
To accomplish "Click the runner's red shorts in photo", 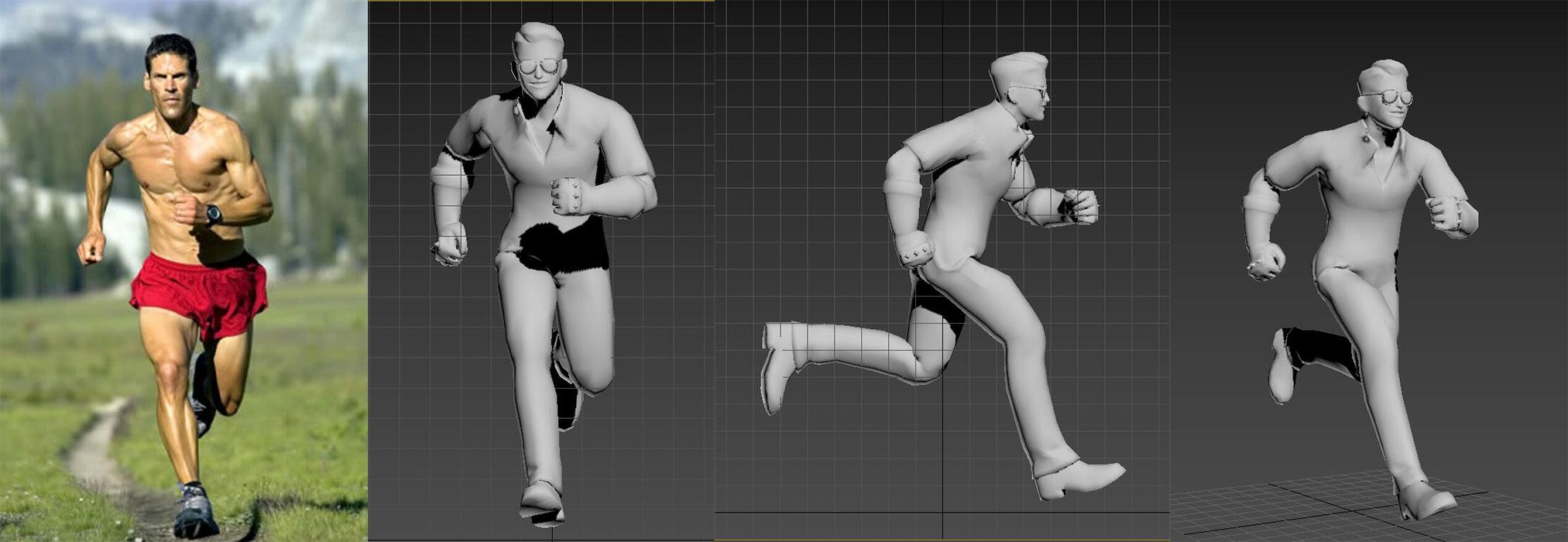I will click(200, 297).
